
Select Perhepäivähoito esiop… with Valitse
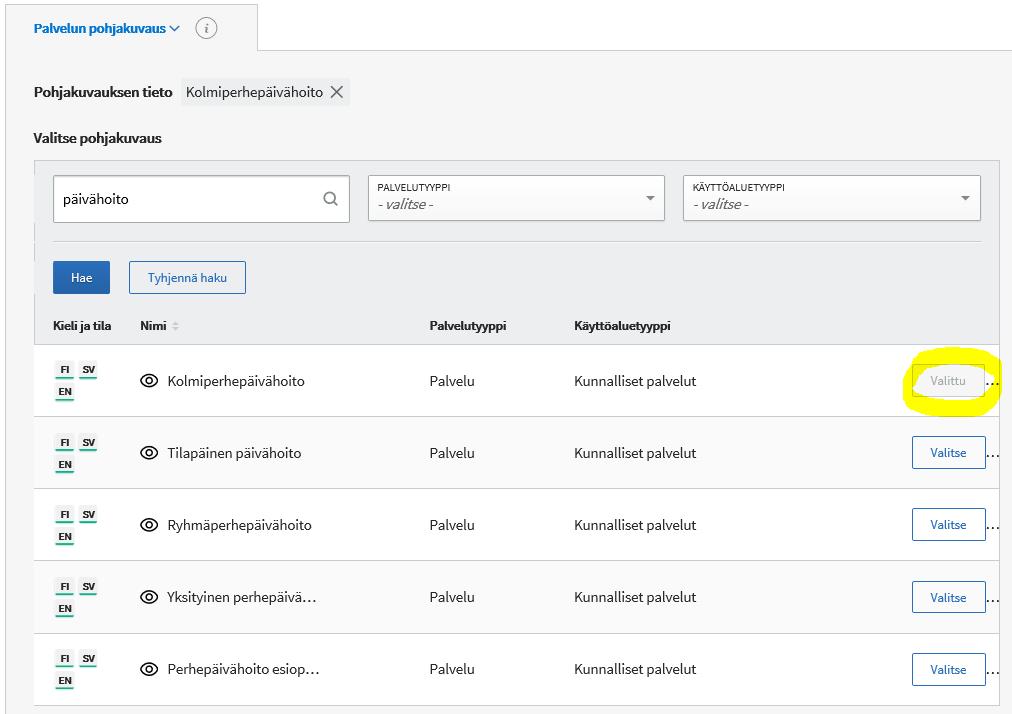click(948, 669)
